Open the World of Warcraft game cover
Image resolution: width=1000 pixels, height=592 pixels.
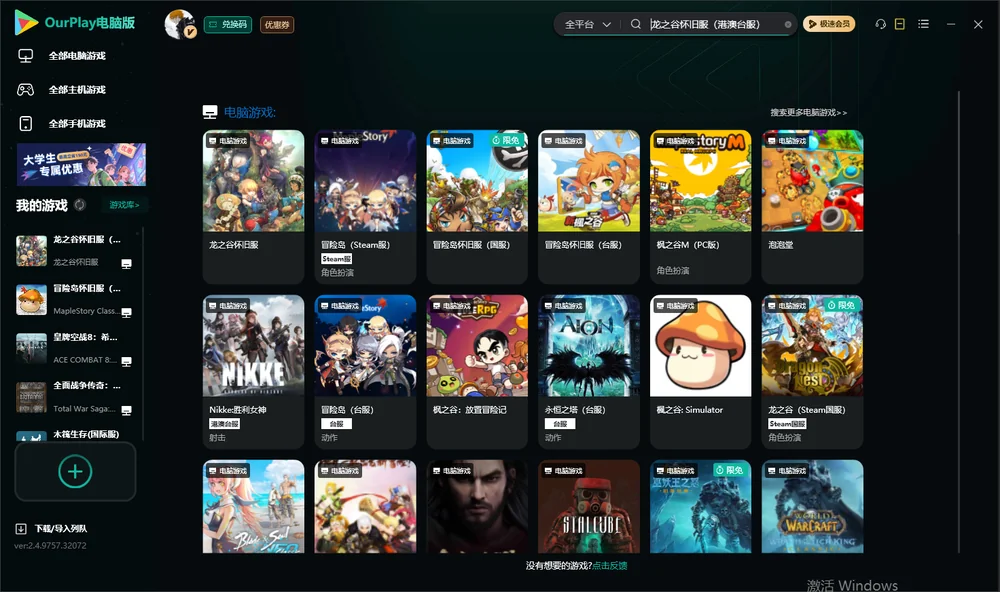click(812, 507)
